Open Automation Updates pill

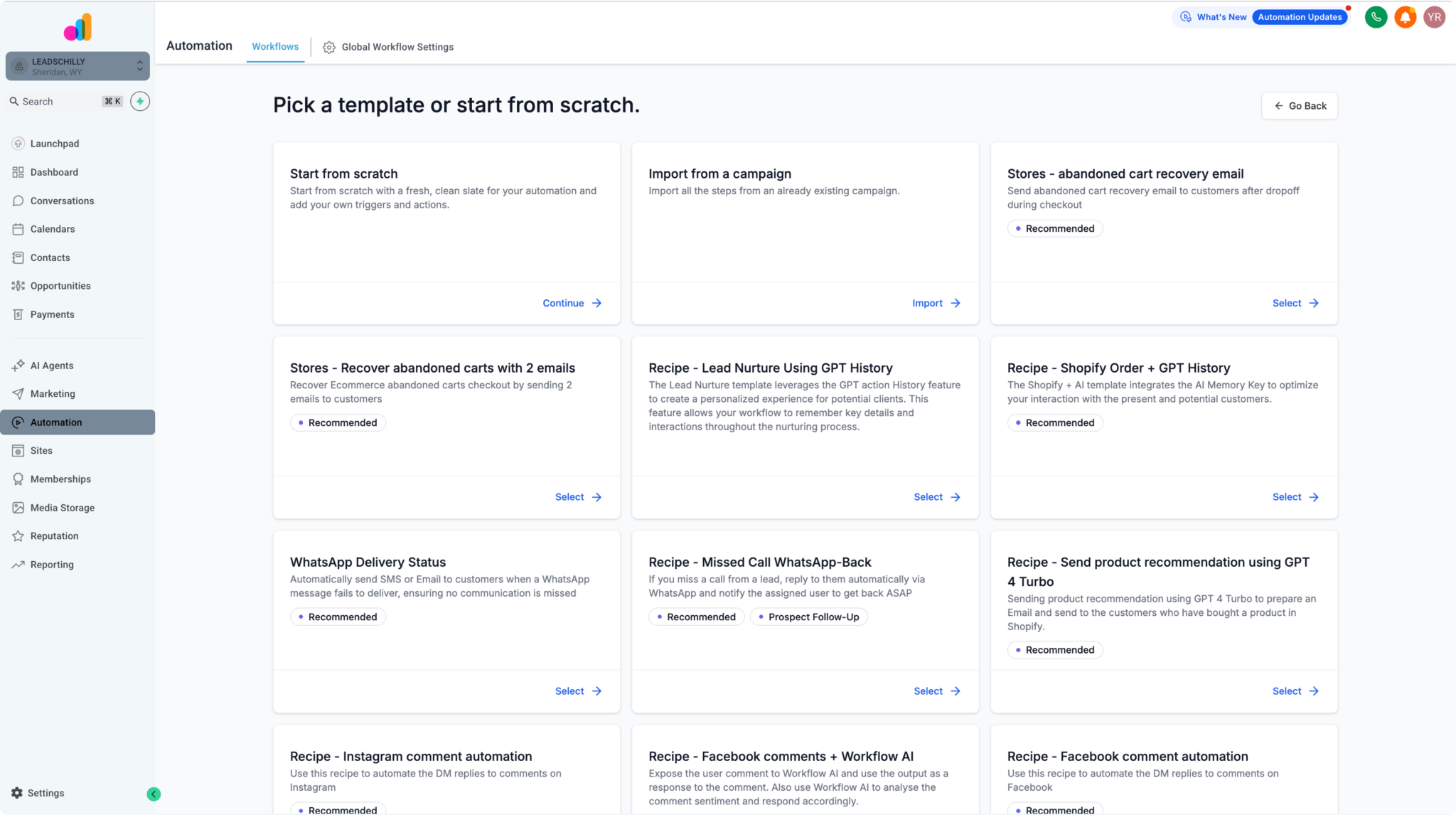(x=1300, y=17)
